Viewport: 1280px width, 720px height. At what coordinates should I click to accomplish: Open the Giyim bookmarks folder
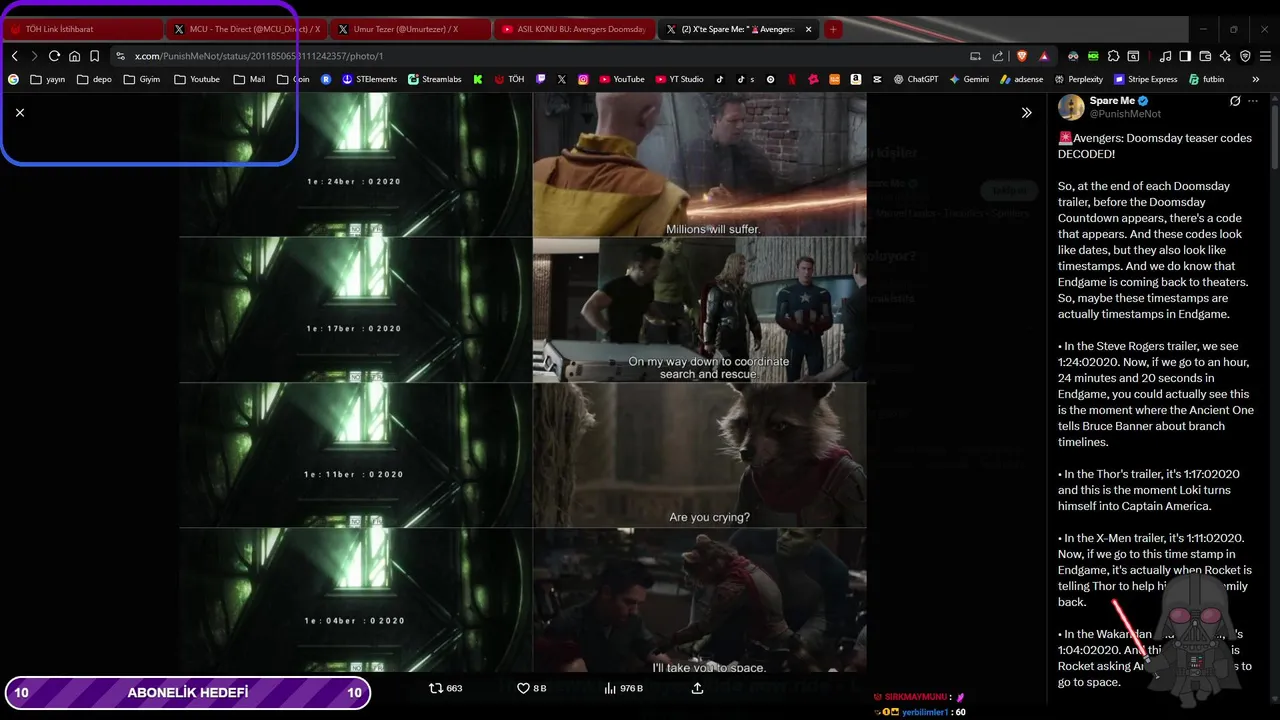point(141,79)
